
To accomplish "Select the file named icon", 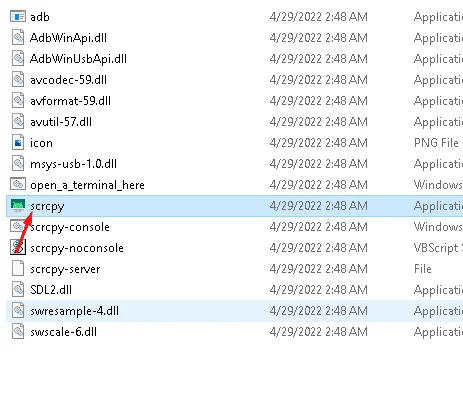I will coord(41,143).
